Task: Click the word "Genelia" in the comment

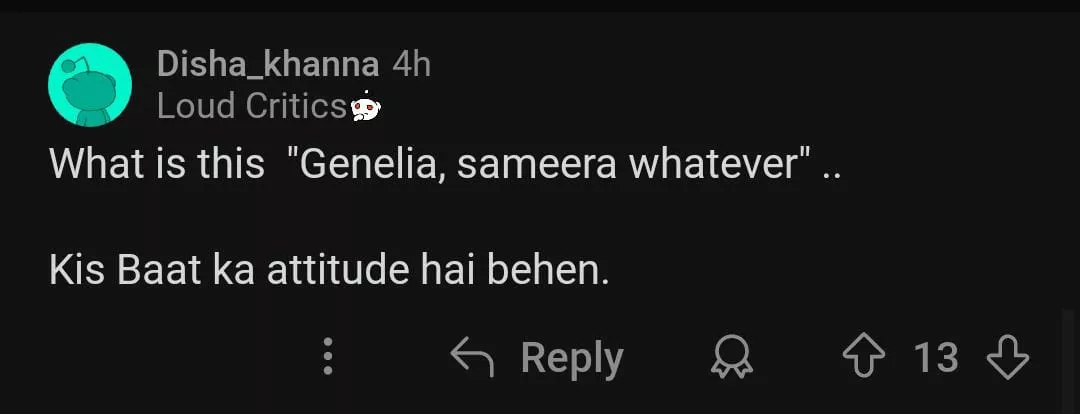Action: 372,163
